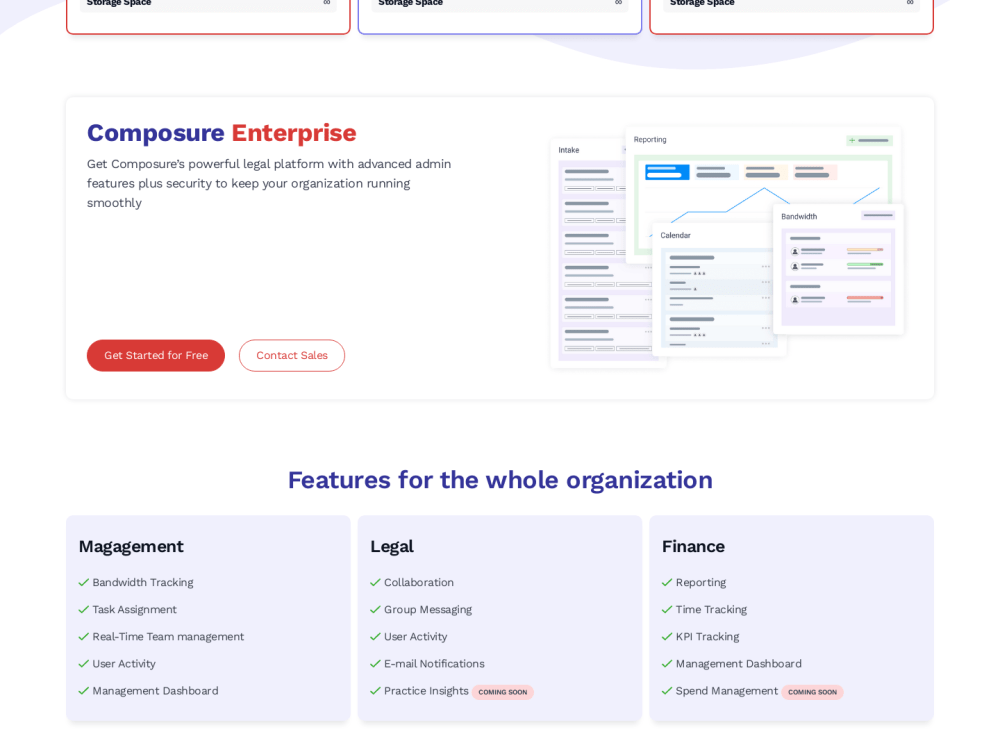Click the Group Messaging feature text
This screenshot has width=1000, height=750.
[428, 610]
